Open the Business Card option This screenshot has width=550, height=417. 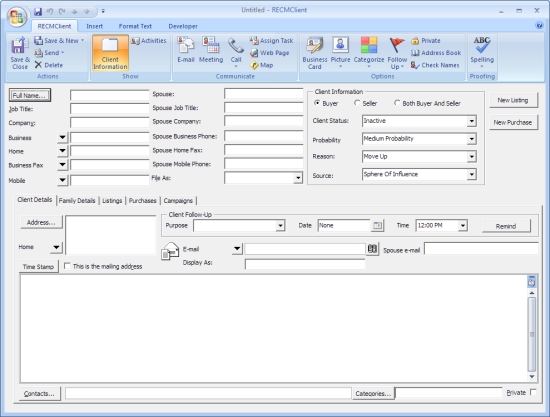coord(315,53)
